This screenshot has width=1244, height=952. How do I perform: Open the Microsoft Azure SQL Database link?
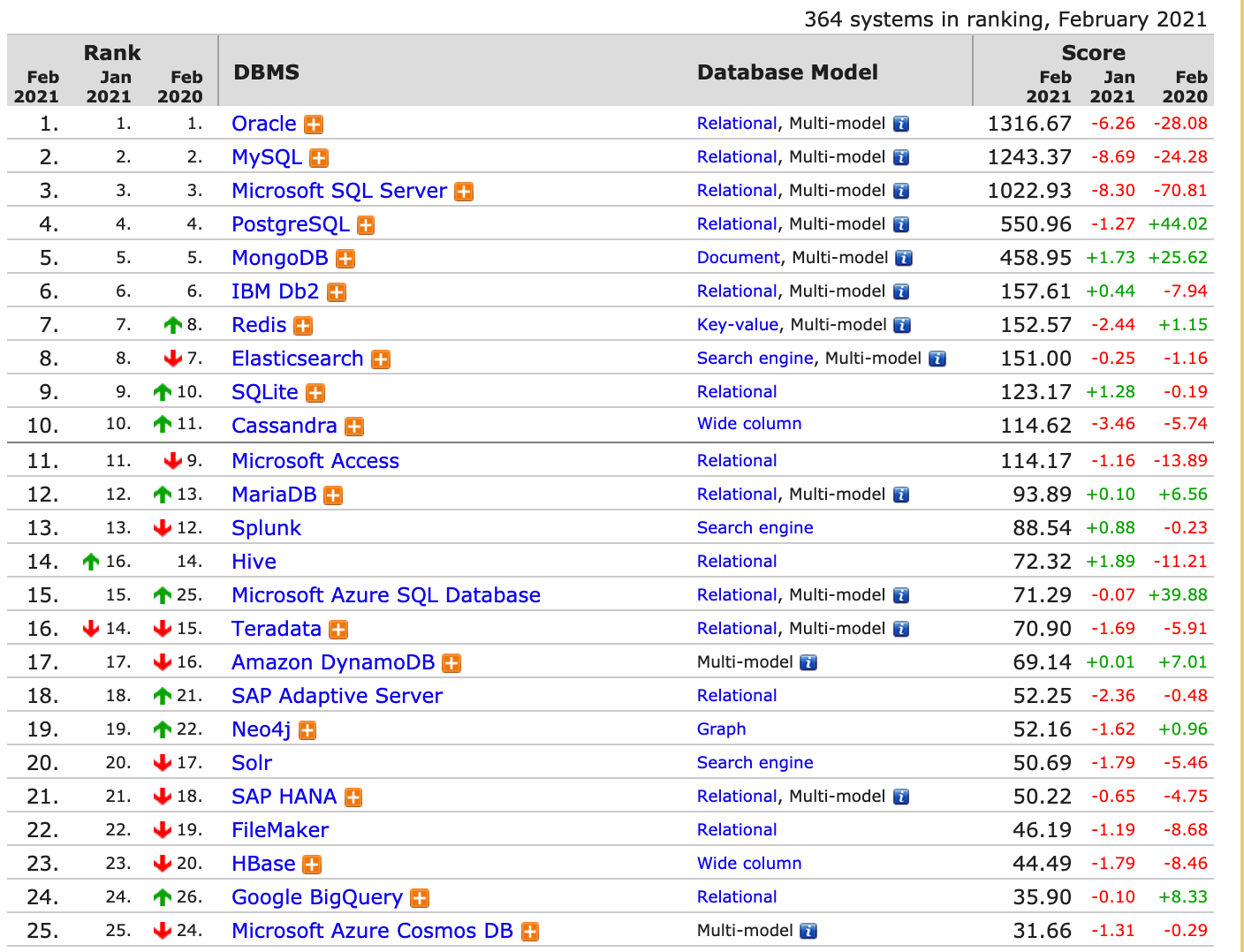386,595
